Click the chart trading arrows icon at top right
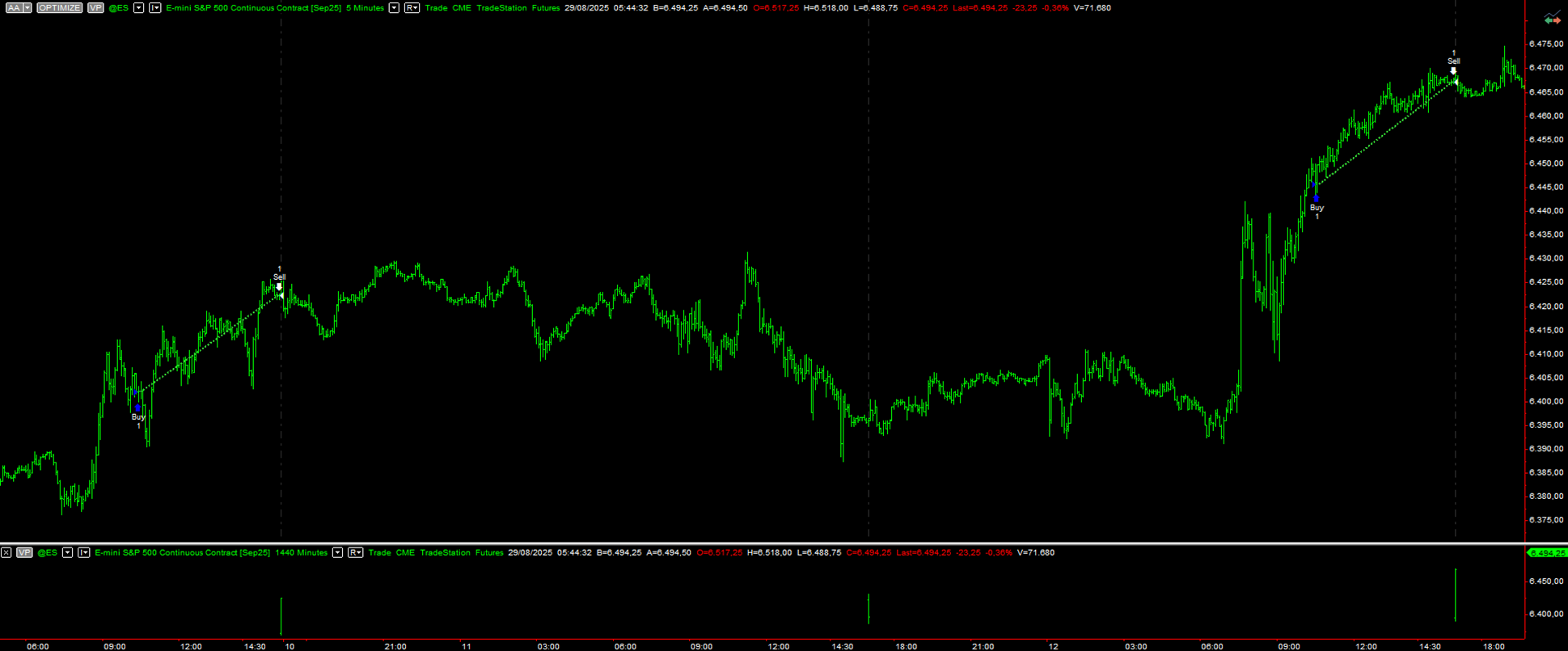Screen dimensions: 1568x651 (x=1552, y=19)
